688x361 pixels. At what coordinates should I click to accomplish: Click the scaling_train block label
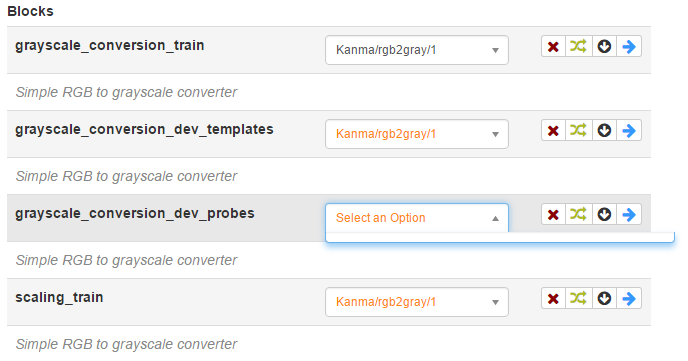[x=59, y=297]
